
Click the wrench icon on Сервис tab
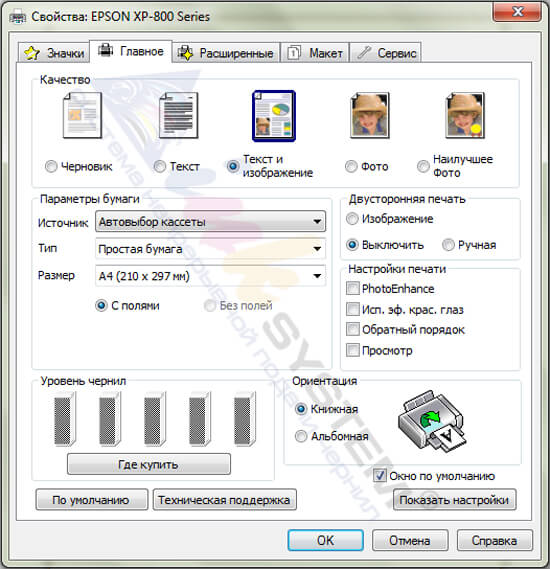click(364, 53)
